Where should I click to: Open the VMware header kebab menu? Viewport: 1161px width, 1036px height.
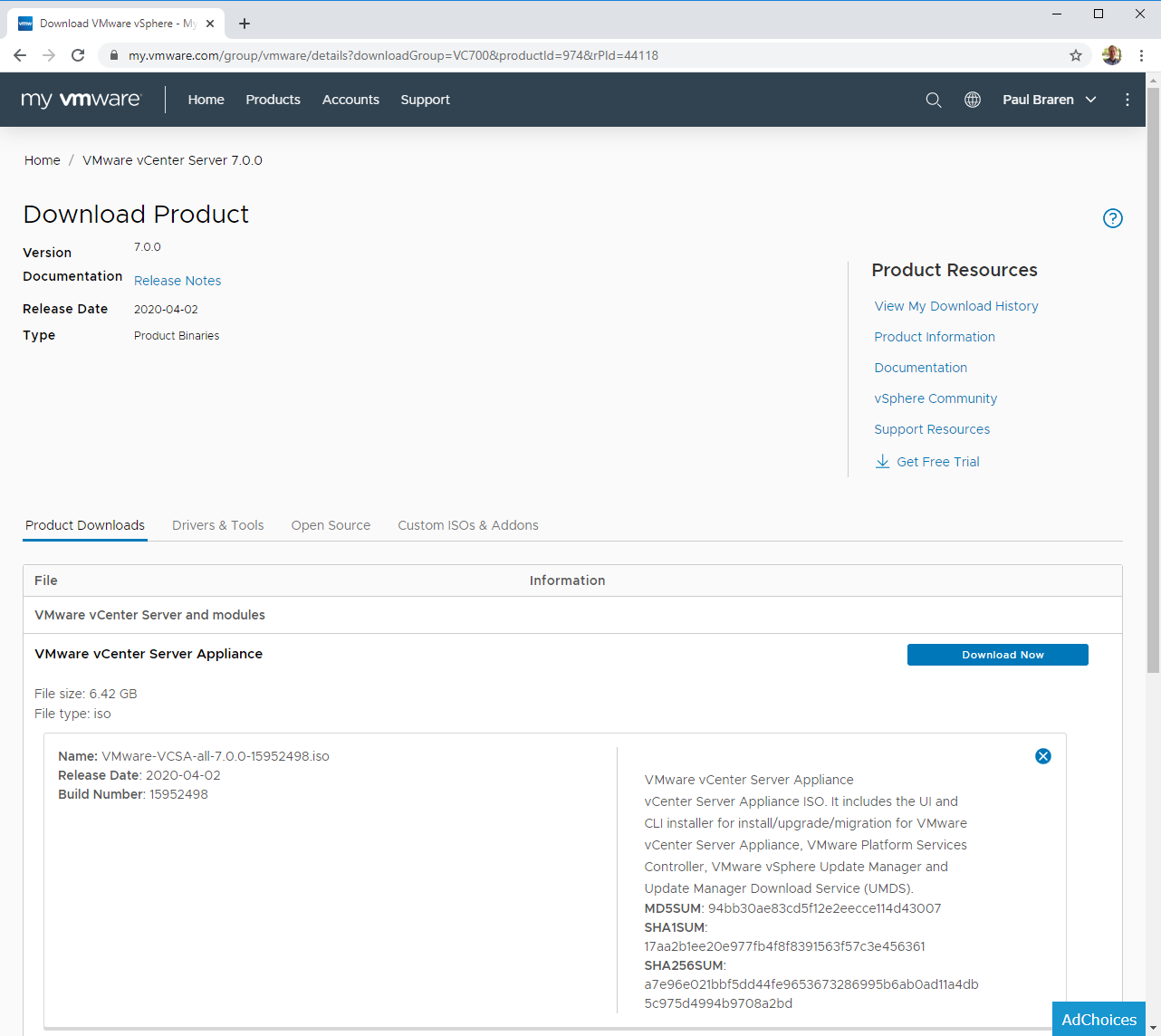click(1127, 100)
